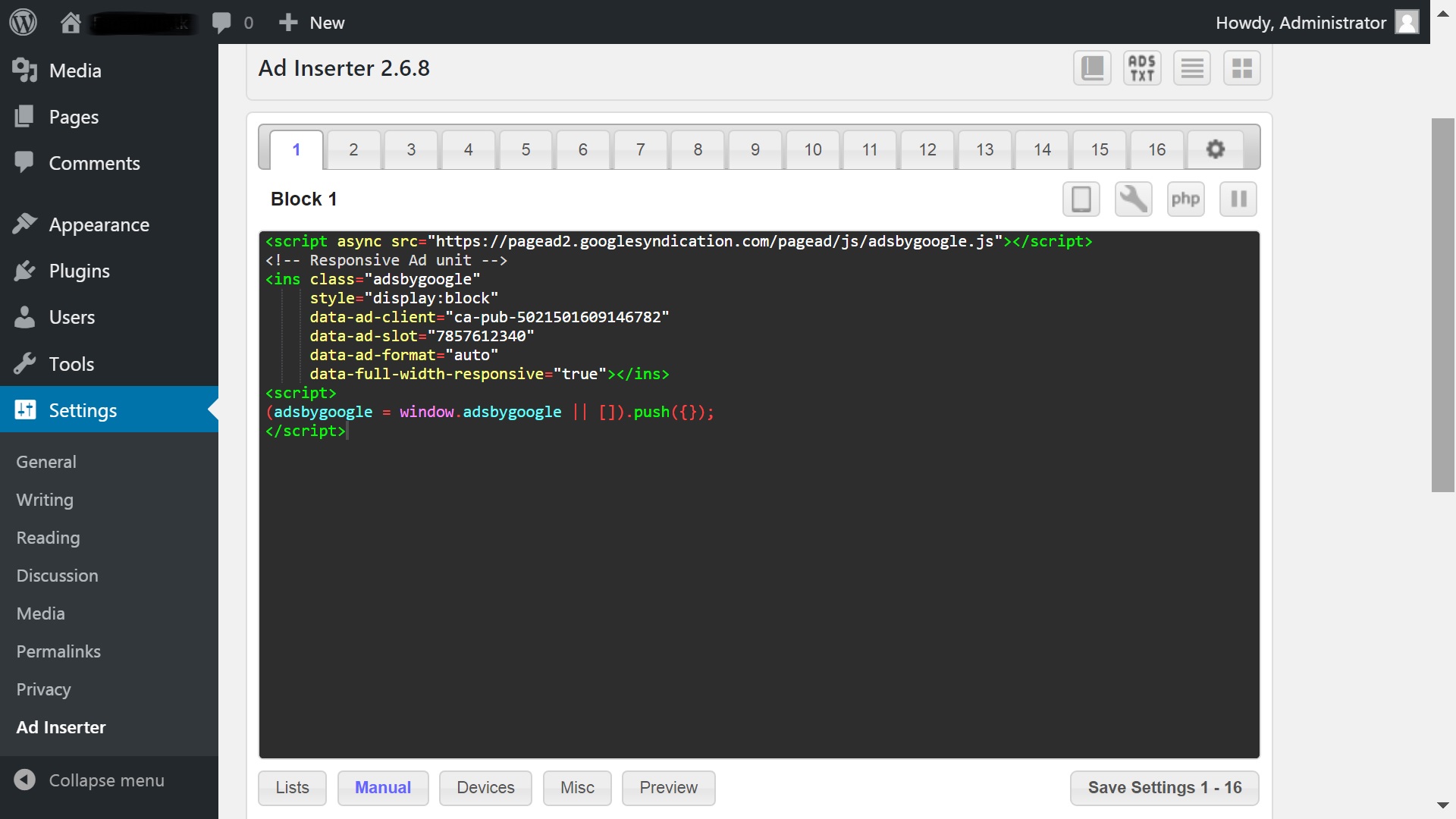Pause Block 1 insertion
Viewport: 1456px width, 819px height.
pos(1238,199)
